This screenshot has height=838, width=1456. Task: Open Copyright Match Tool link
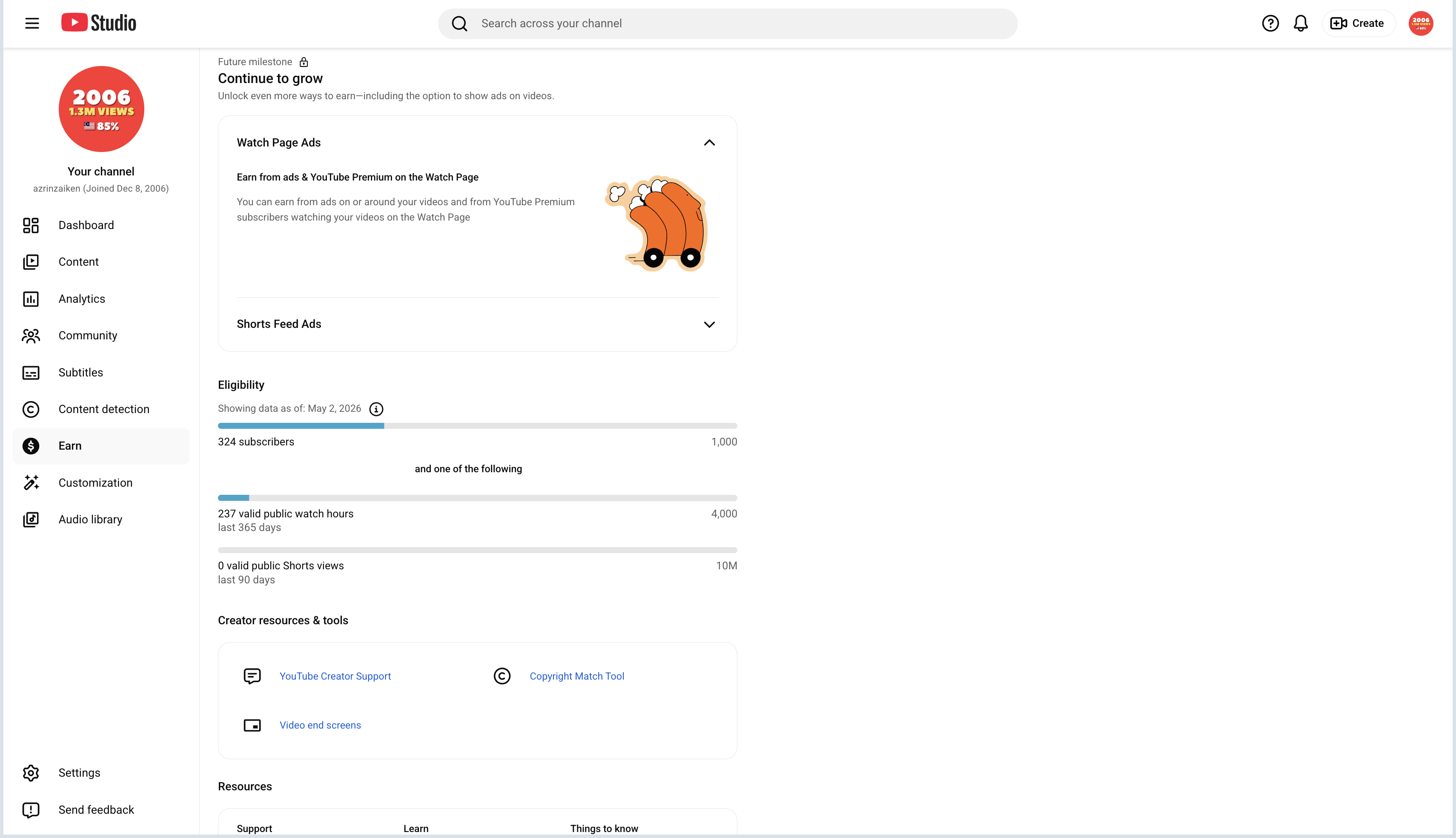tap(576, 676)
